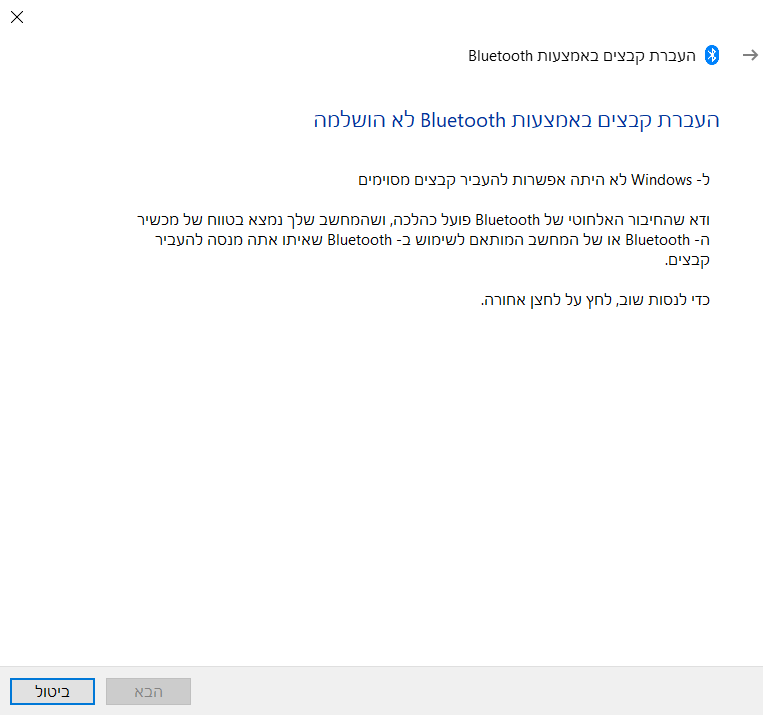Click the back arrow to retry transfer
This screenshot has height=715, width=763.
pyautogui.click(x=750, y=55)
